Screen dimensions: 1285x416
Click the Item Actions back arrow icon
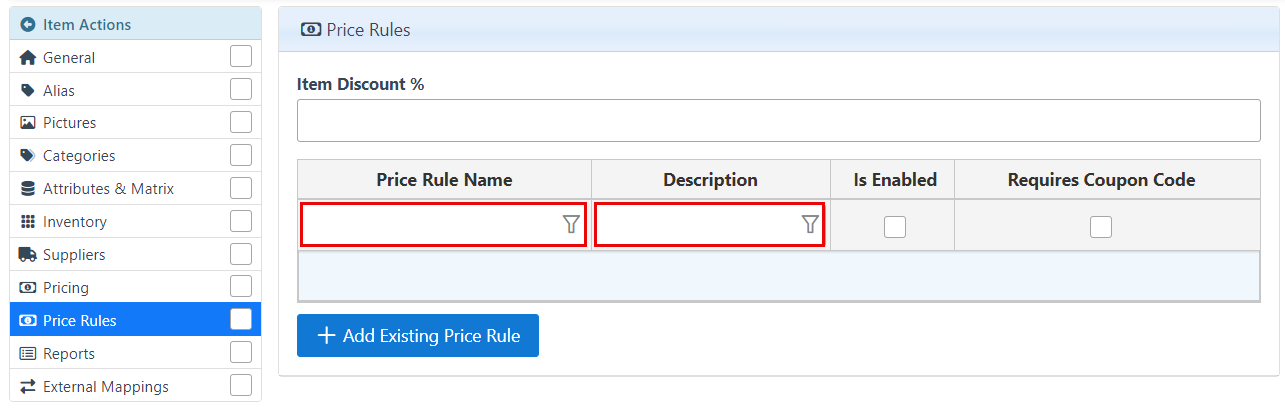[28, 24]
